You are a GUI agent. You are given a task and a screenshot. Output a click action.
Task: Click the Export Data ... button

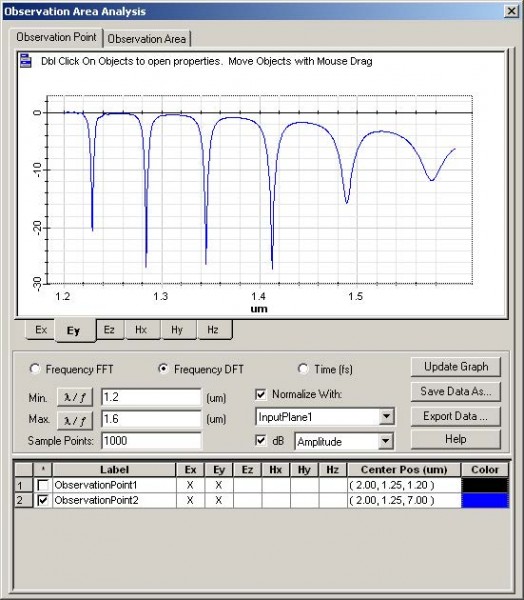[x=455, y=416]
